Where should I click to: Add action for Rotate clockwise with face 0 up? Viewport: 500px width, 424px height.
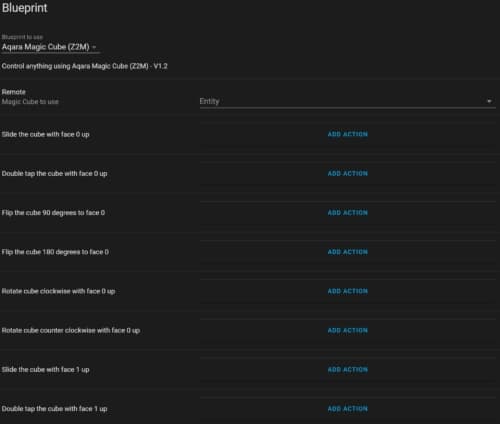click(x=347, y=291)
